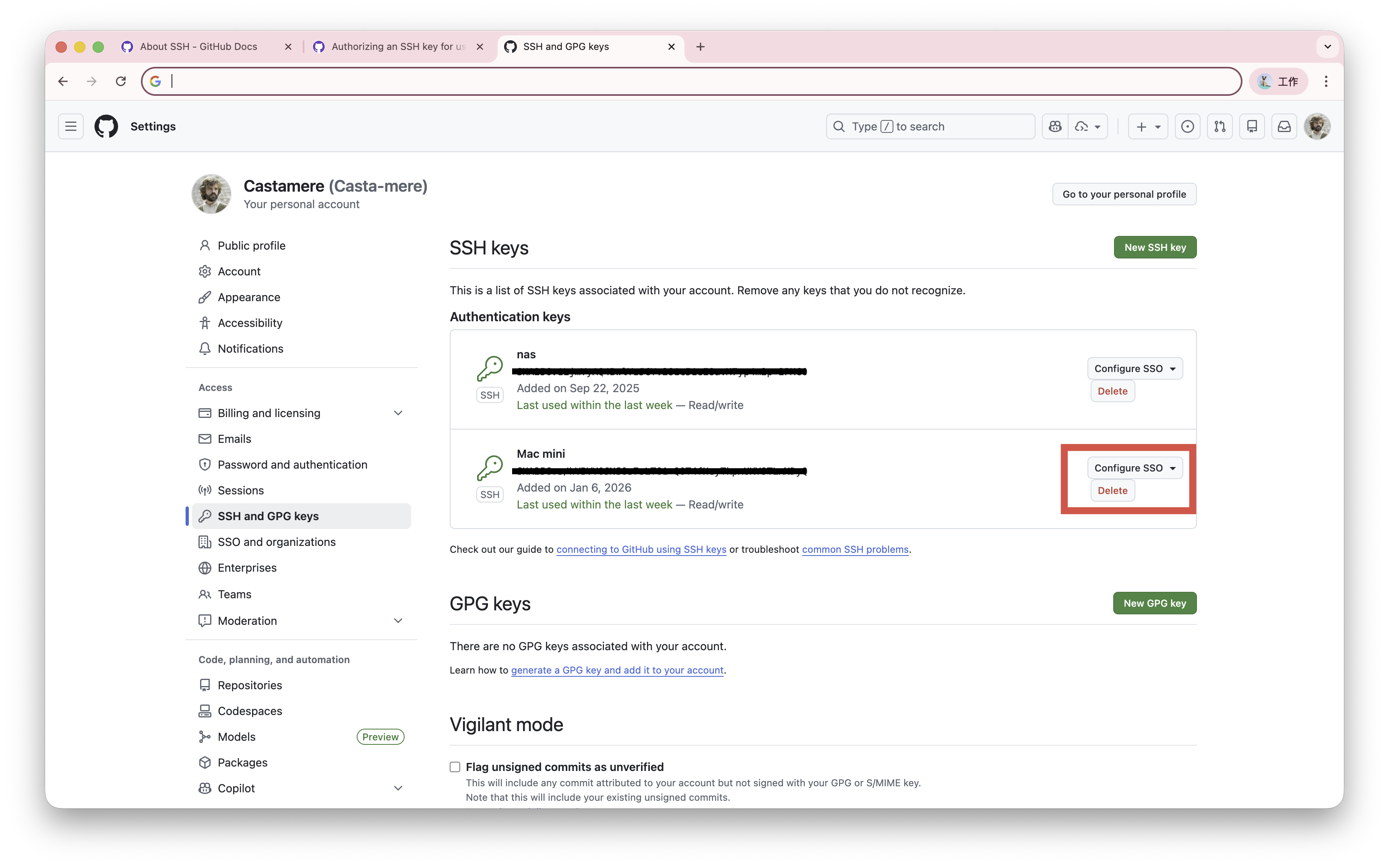Open the notifications inbox icon
1389x868 pixels.
1284,126
